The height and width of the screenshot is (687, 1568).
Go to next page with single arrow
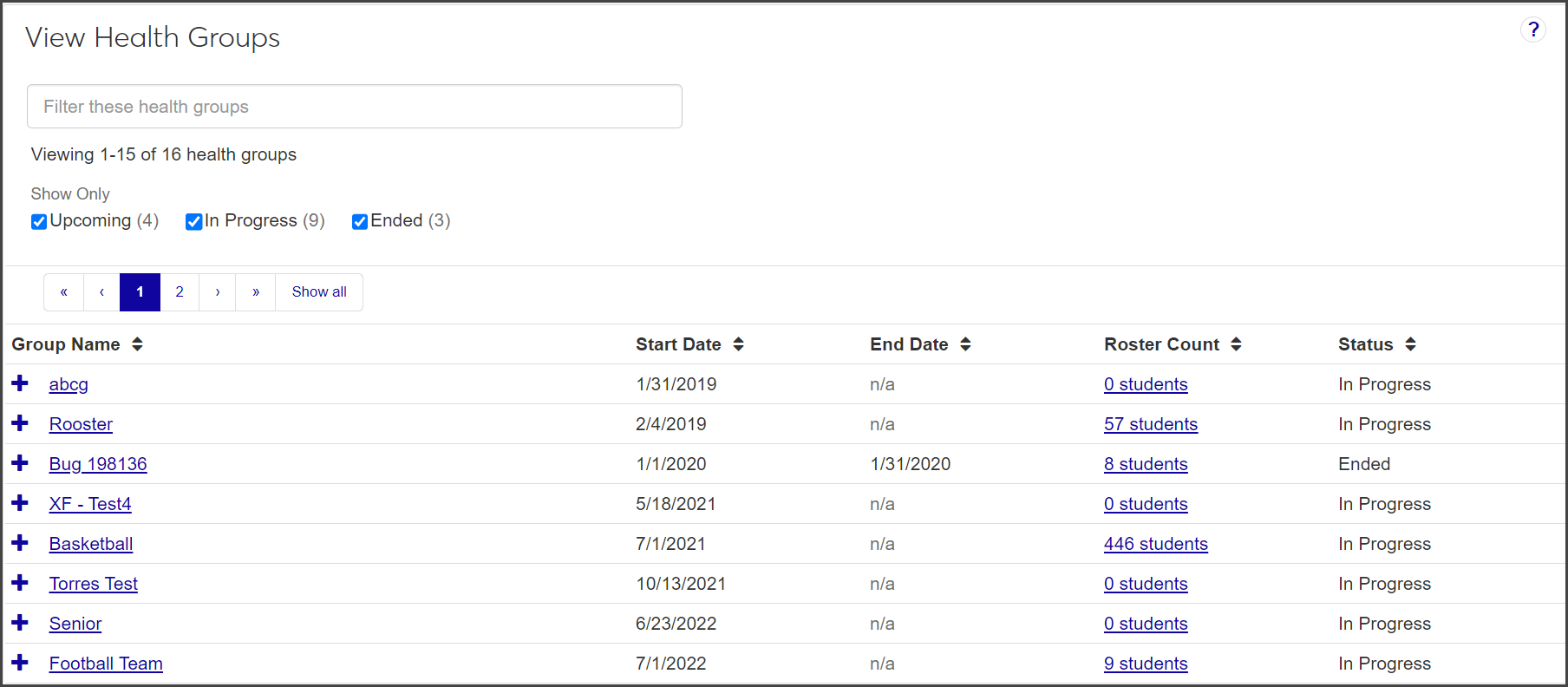(x=218, y=292)
